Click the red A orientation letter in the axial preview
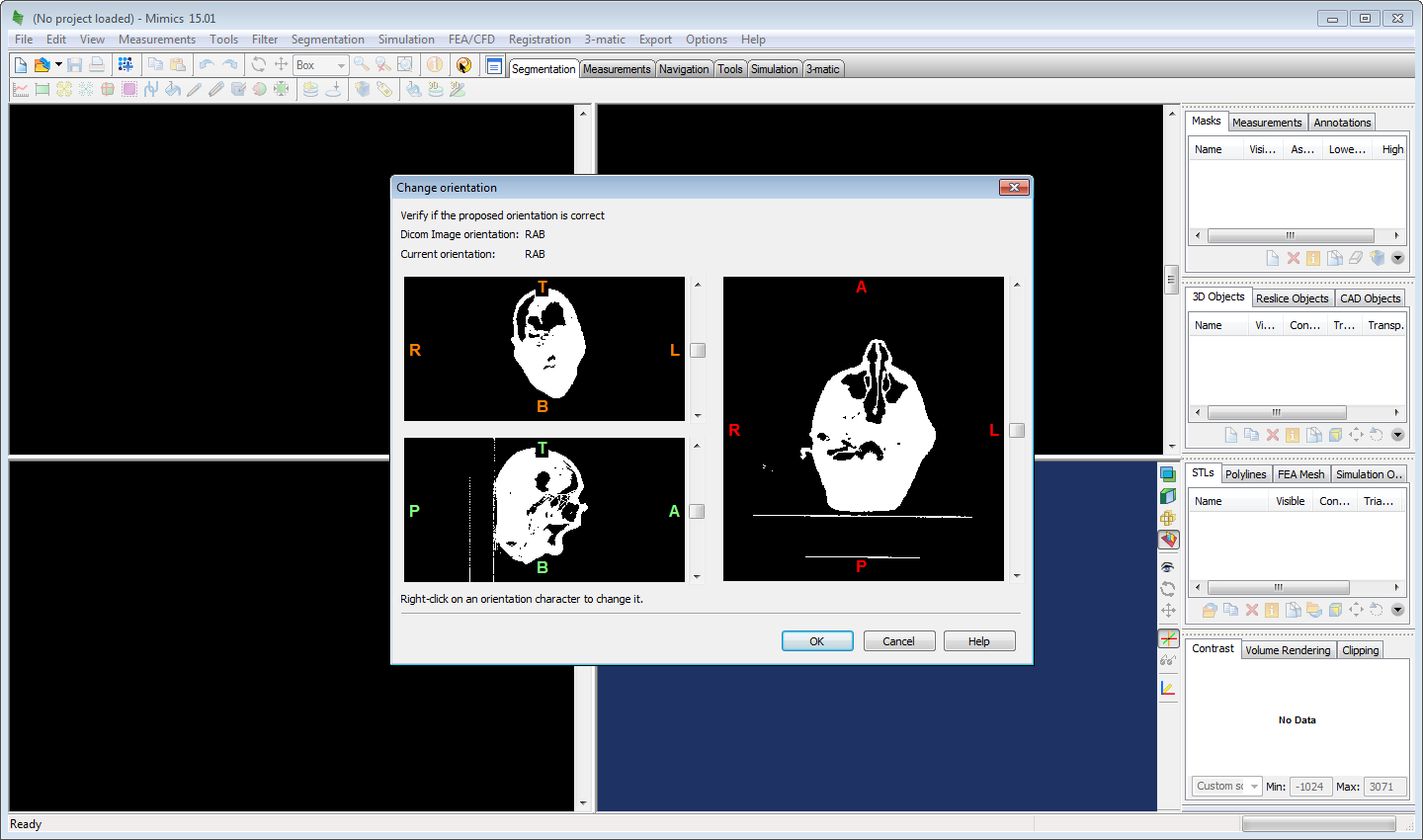Image resolution: width=1423 pixels, height=840 pixels. tap(861, 287)
